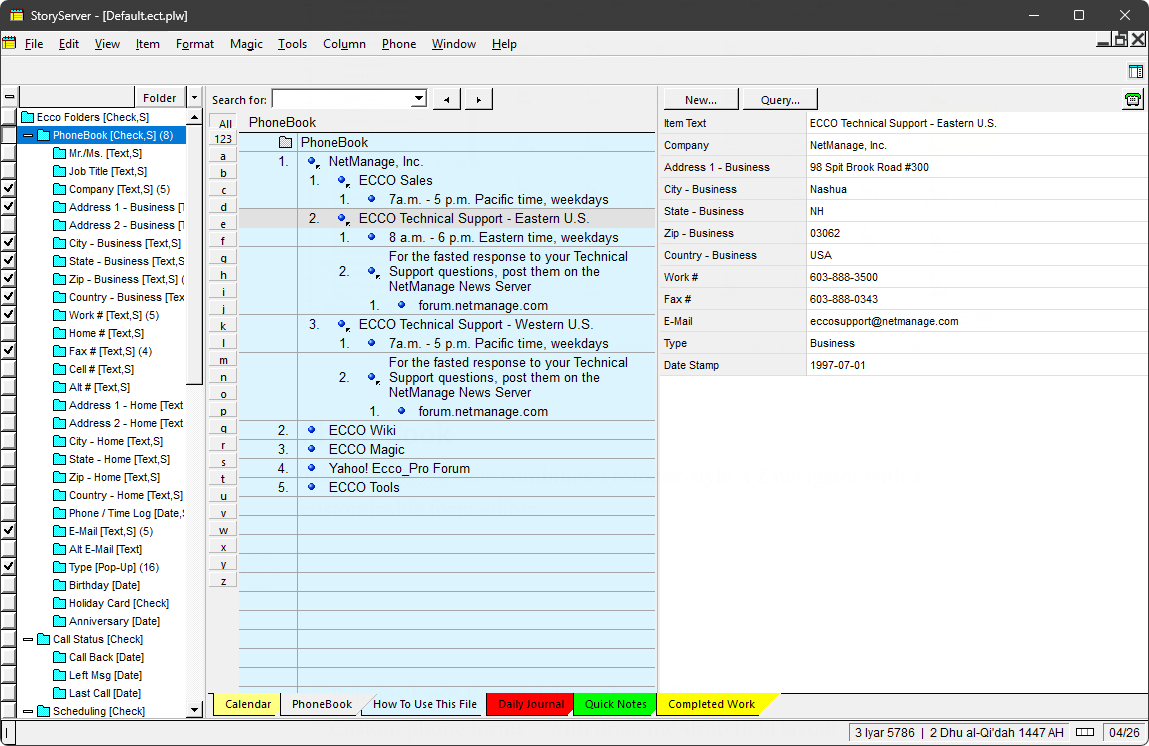Click the bullet beside ECCO Magic
This screenshot has width=1149, height=746.
tap(311, 449)
